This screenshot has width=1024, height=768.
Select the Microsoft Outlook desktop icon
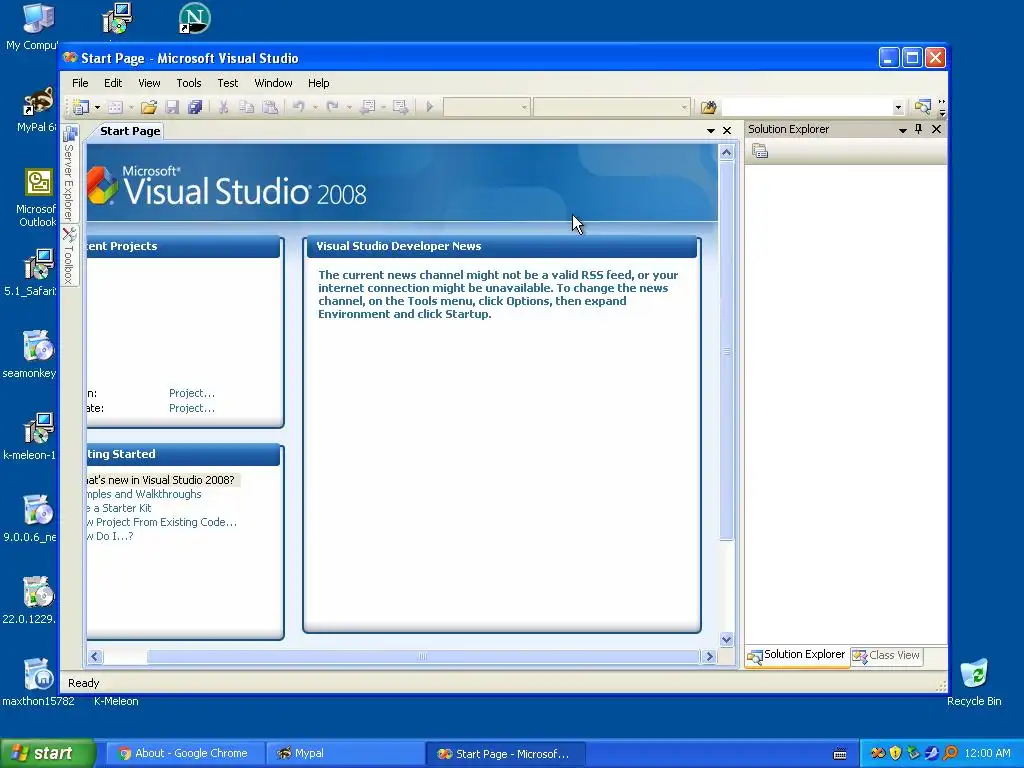click(x=37, y=197)
